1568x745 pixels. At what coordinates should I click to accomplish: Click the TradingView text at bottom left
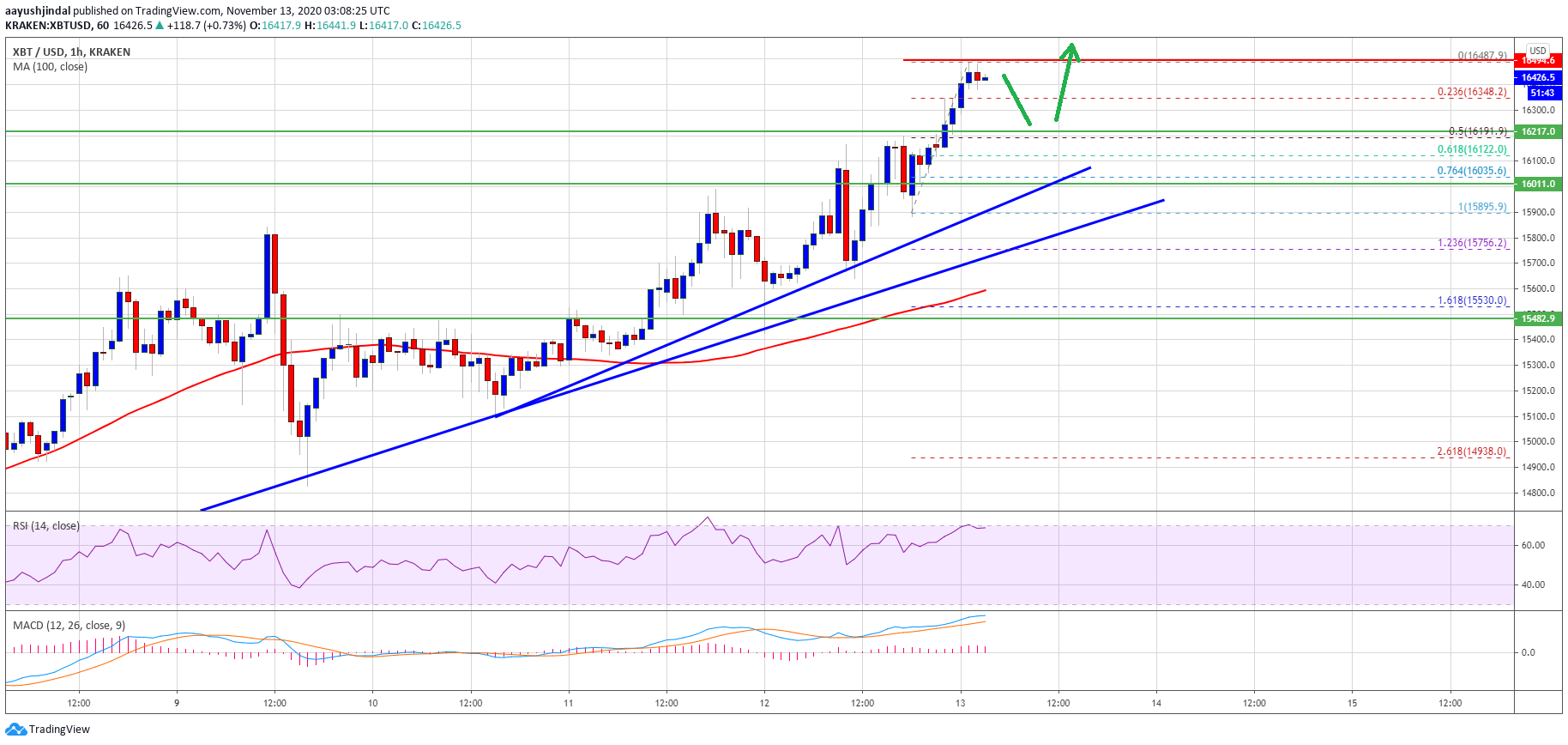[x=59, y=730]
